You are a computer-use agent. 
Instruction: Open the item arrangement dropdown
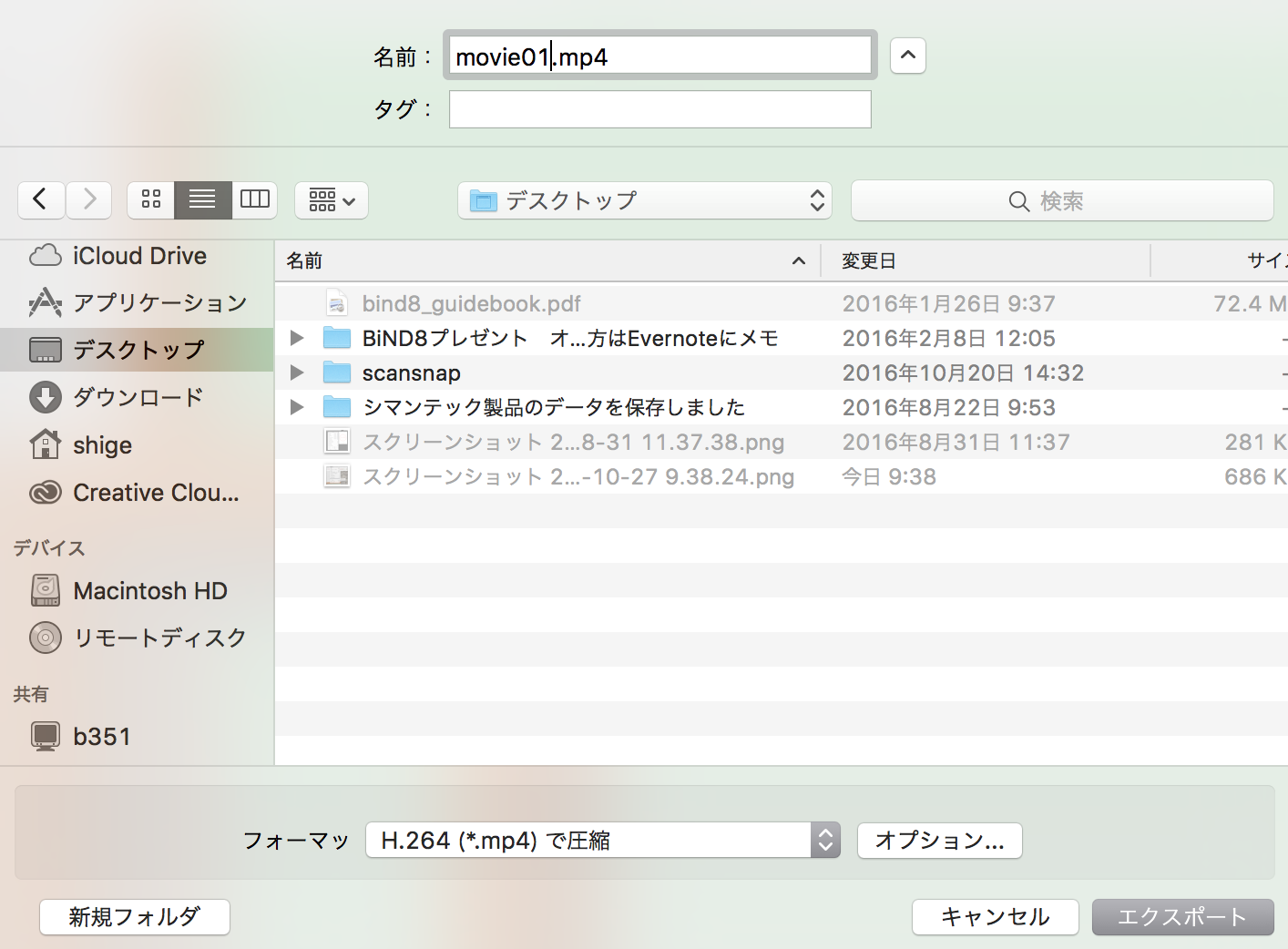point(332,199)
